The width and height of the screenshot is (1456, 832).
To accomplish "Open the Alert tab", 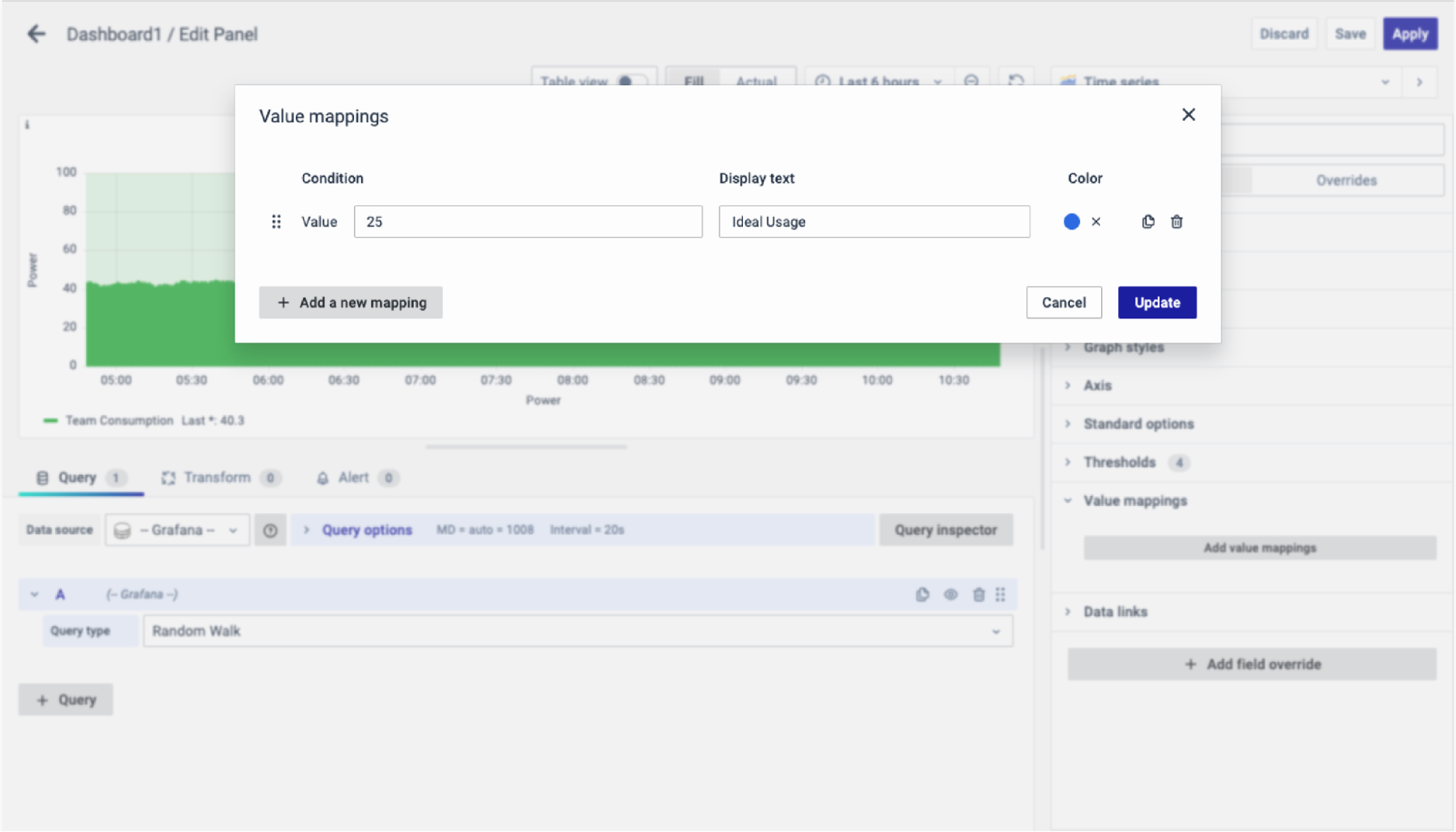I will 353,477.
